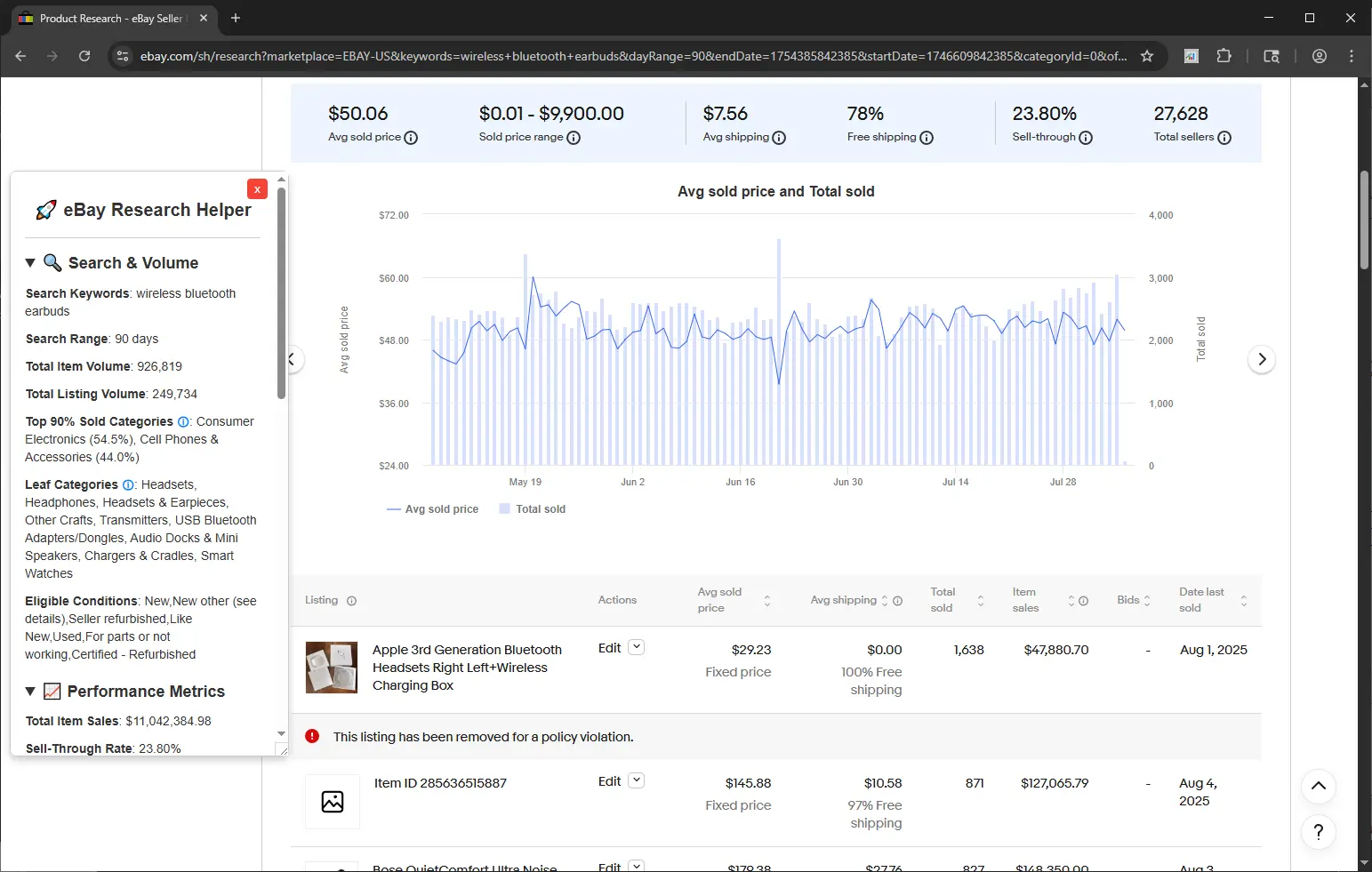Screen dimensions: 1372x872
Task: Sort table by Avg shipping
Action: [x=885, y=601]
